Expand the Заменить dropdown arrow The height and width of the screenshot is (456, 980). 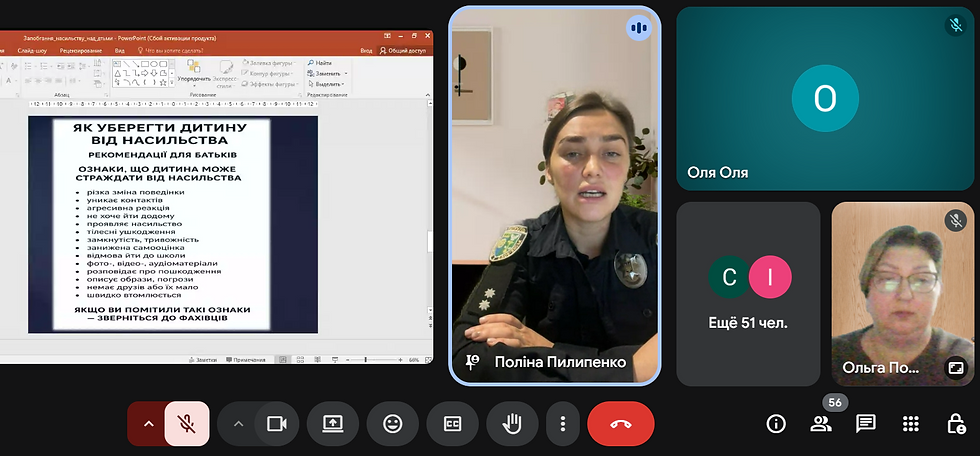(346, 73)
